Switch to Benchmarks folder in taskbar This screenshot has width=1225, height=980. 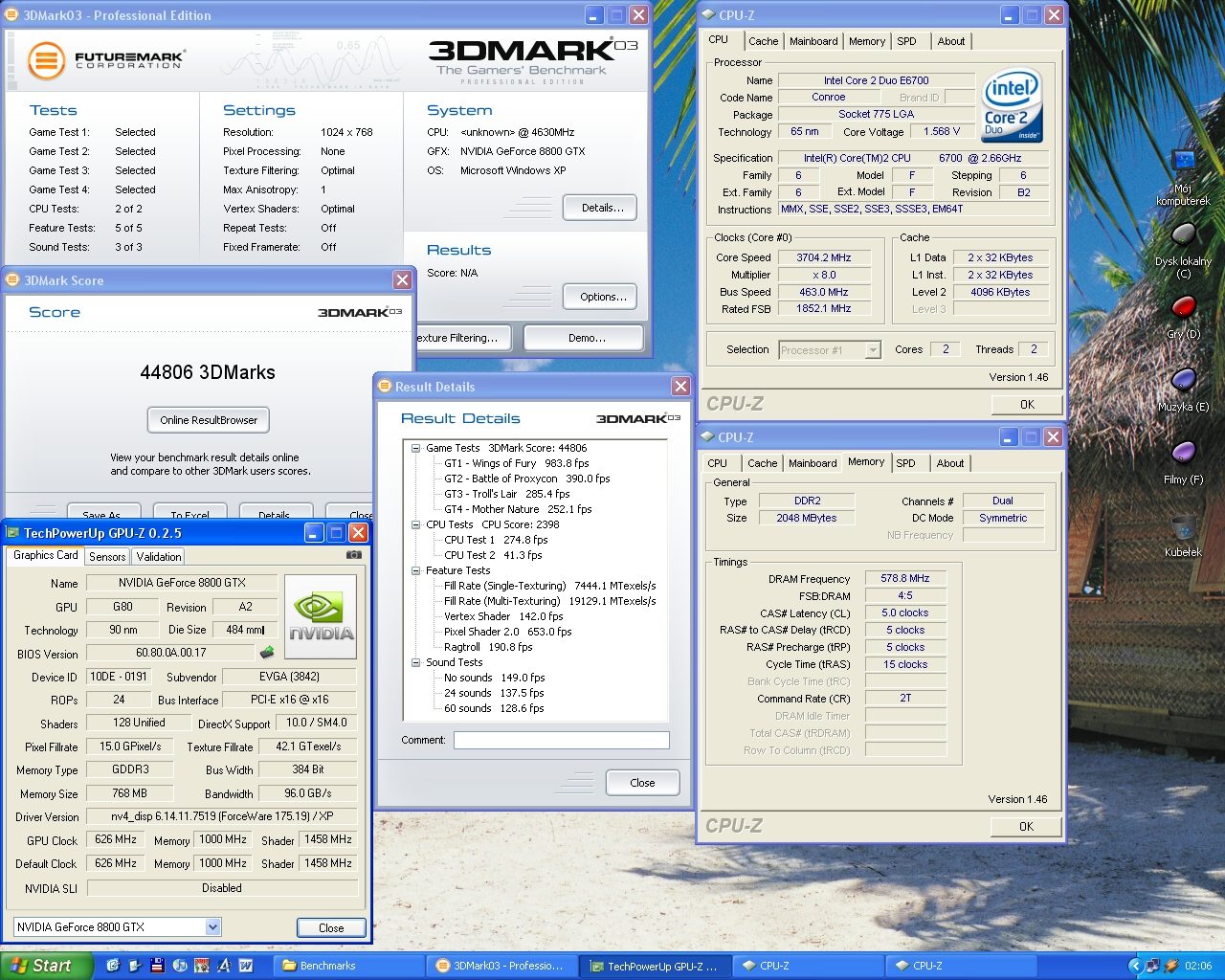[348, 966]
